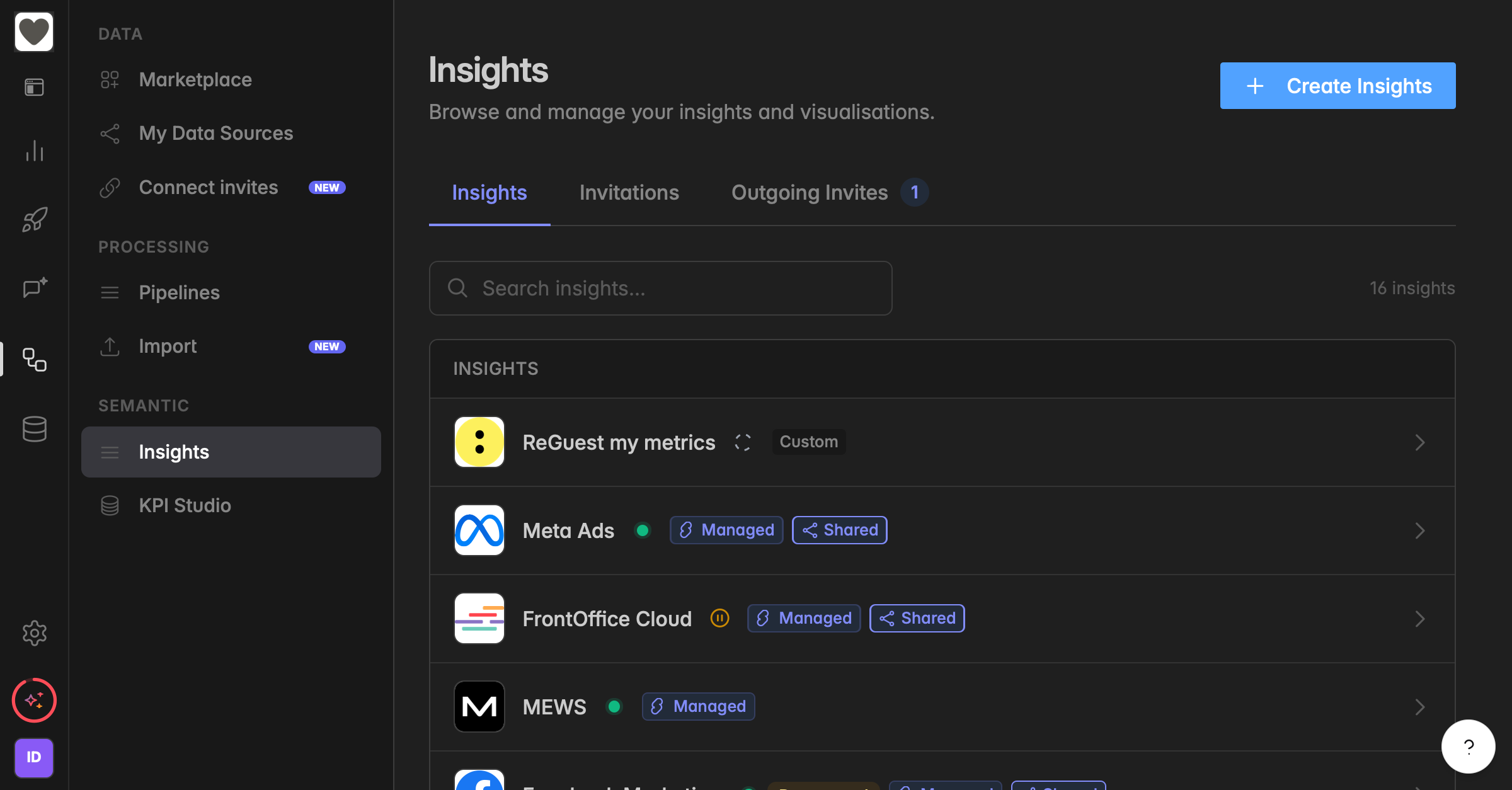Expand the FrontOffice Cloud row chevron

click(1420, 619)
